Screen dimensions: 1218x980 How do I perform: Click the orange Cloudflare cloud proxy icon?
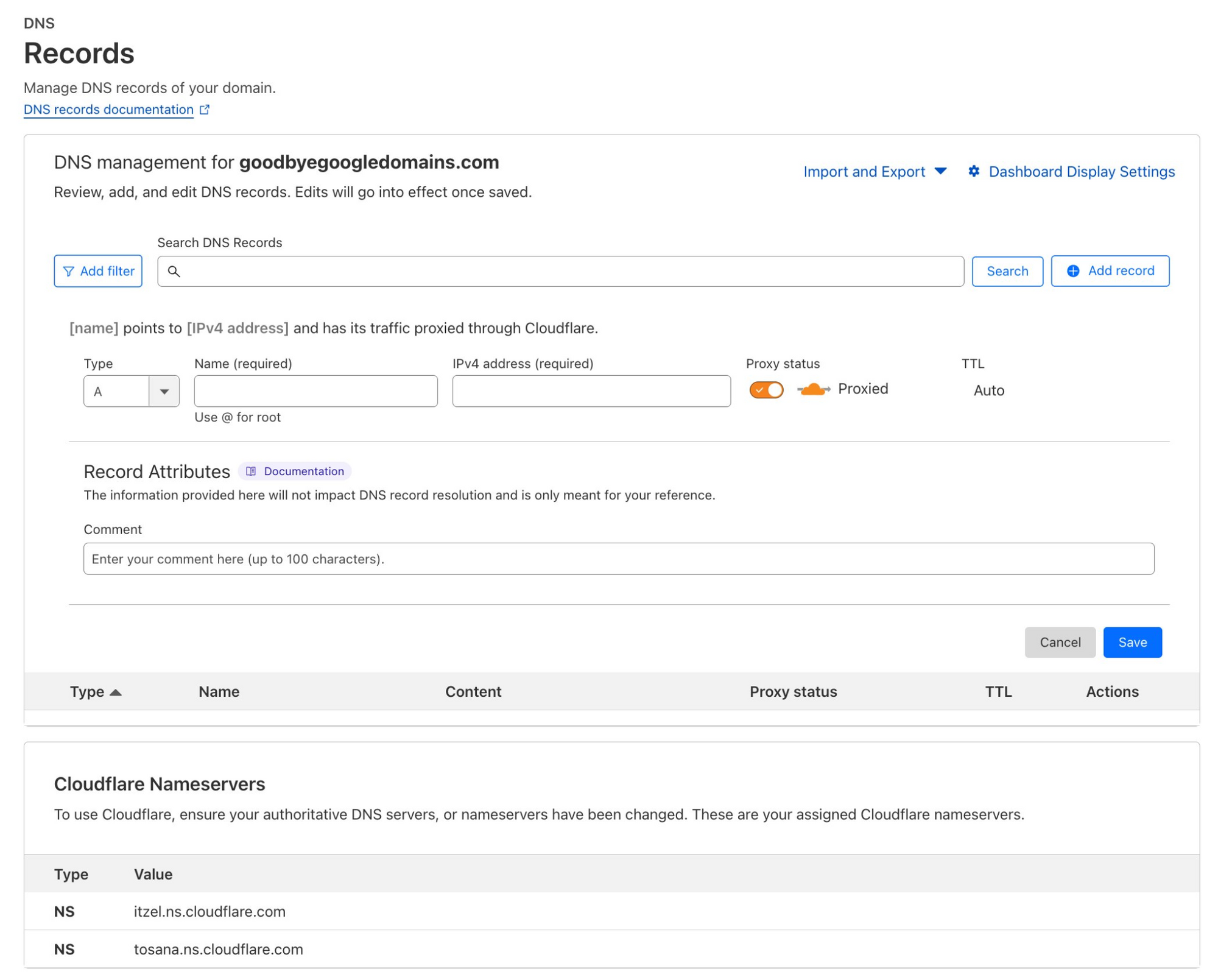[812, 389]
